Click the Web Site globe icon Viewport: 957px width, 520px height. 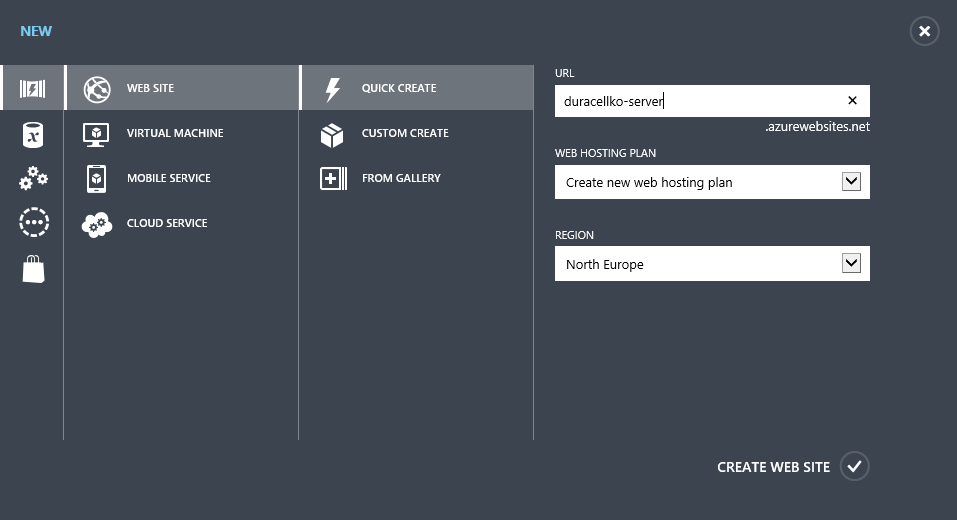coord(97,89)
